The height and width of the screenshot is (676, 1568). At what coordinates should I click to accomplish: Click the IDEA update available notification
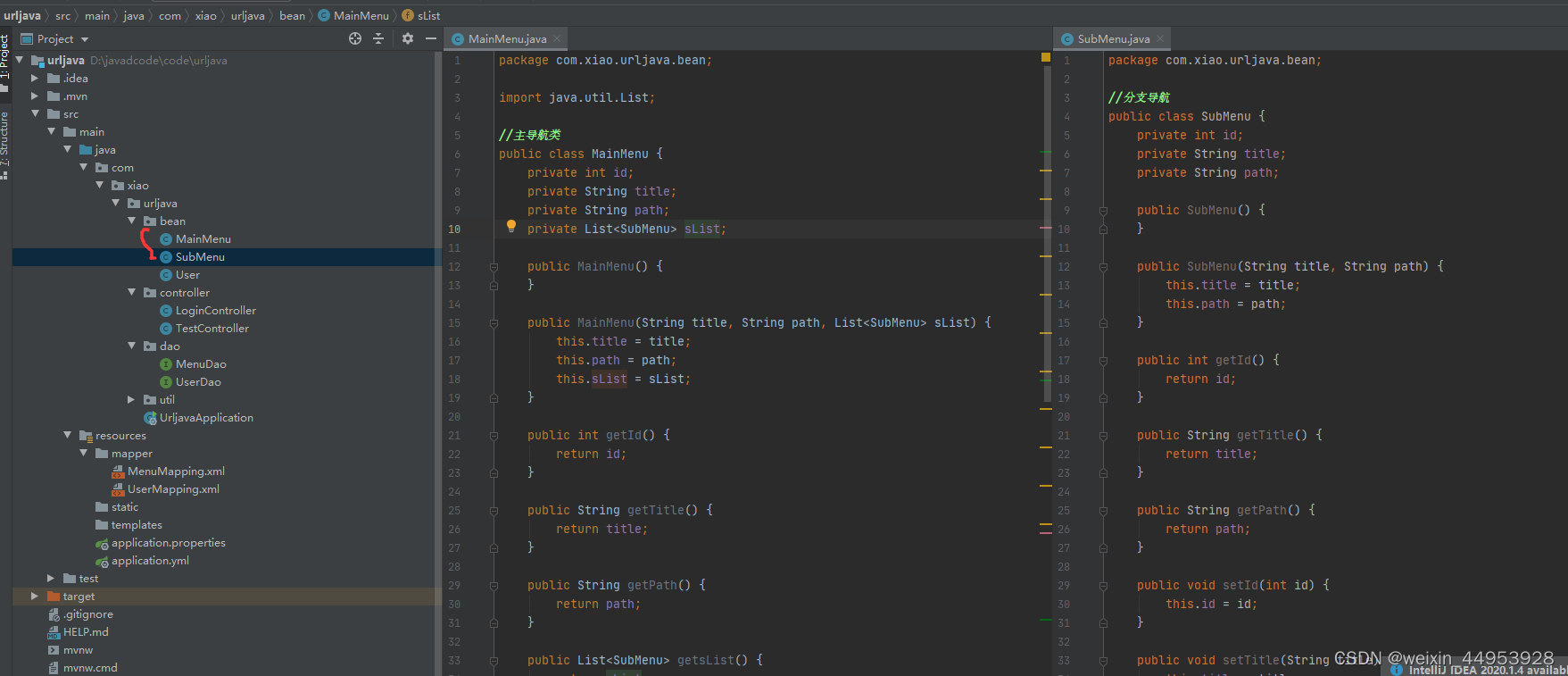coord(1479,670)
